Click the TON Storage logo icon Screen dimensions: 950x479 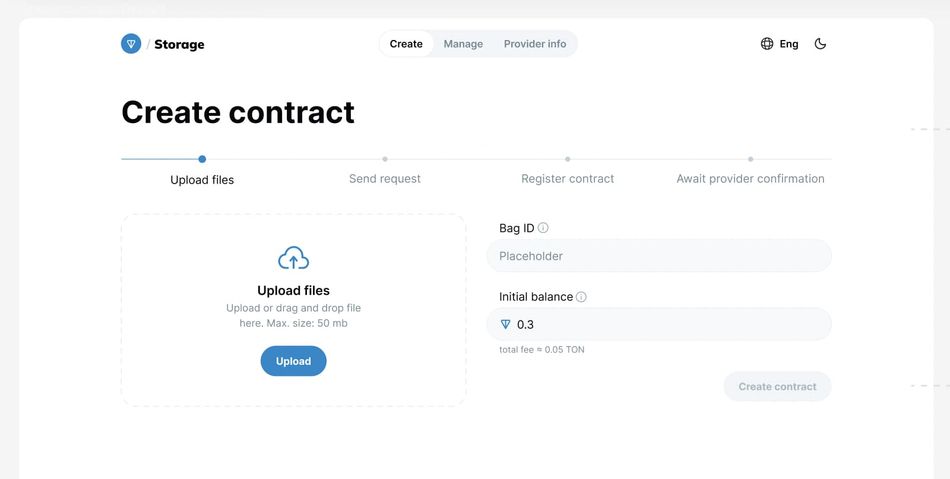[x=131, y=44]
